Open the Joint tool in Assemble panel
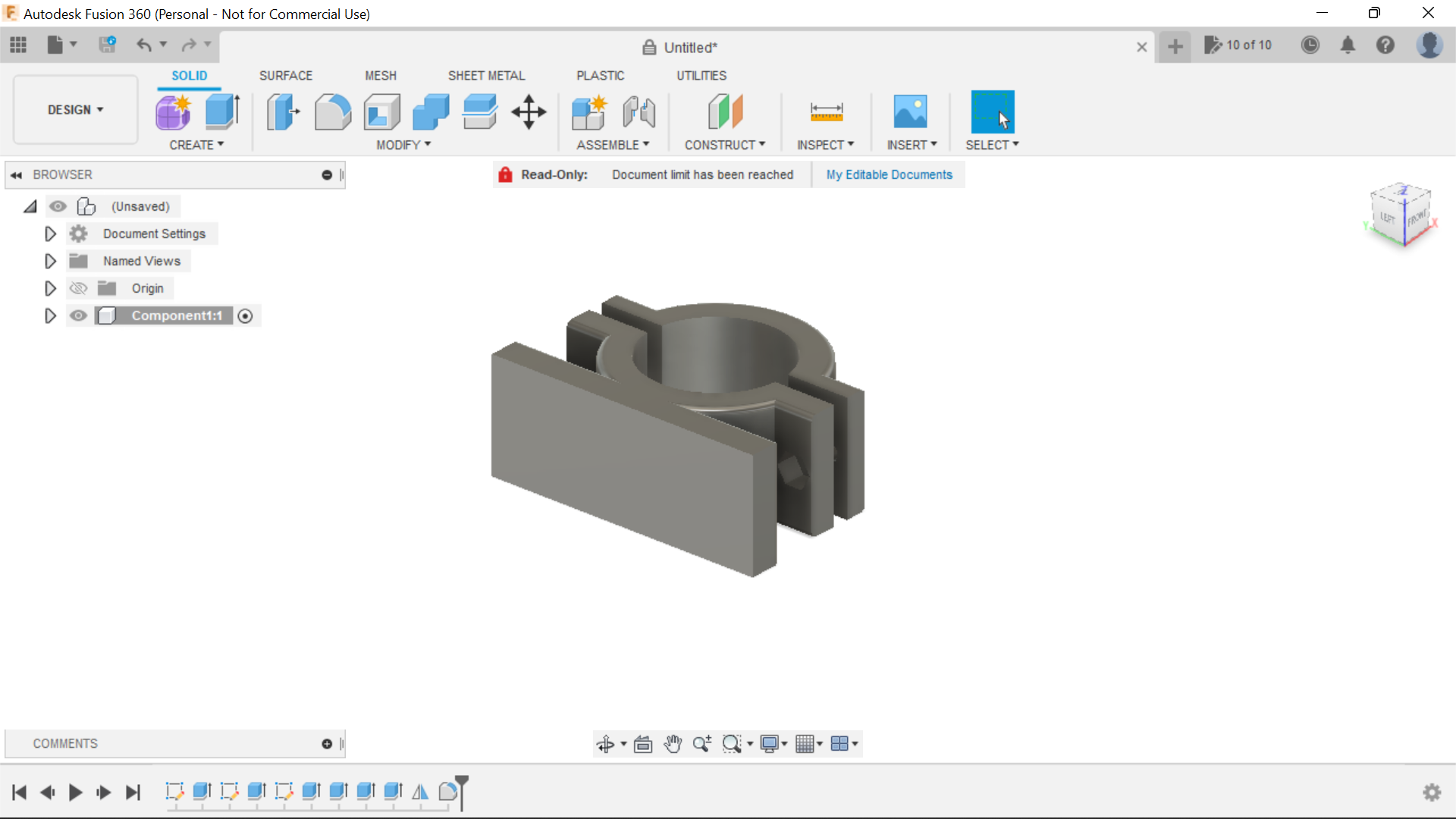 (639, 111)
